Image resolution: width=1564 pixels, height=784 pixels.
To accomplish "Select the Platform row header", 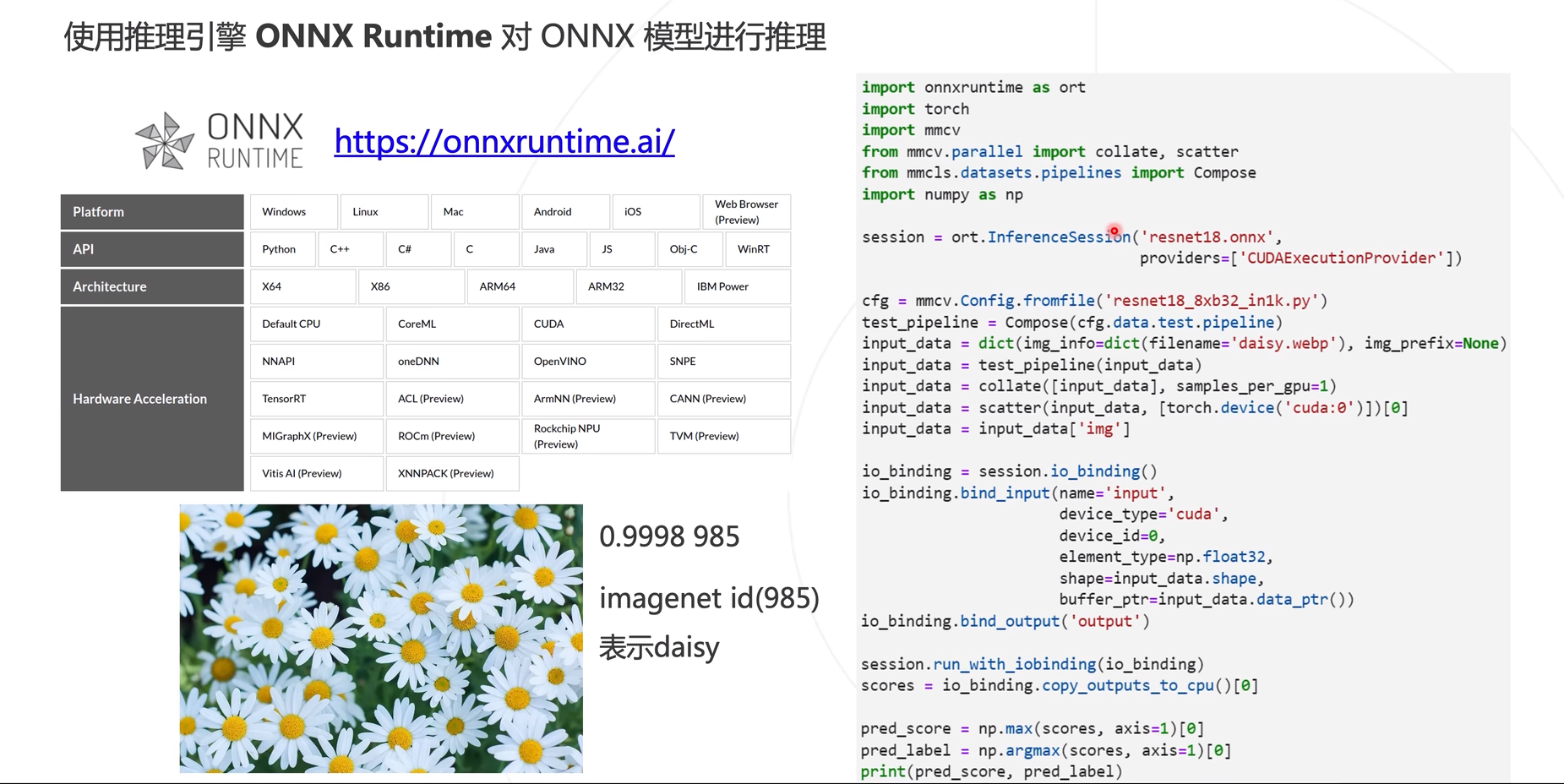I will click(x=152, y=212).
